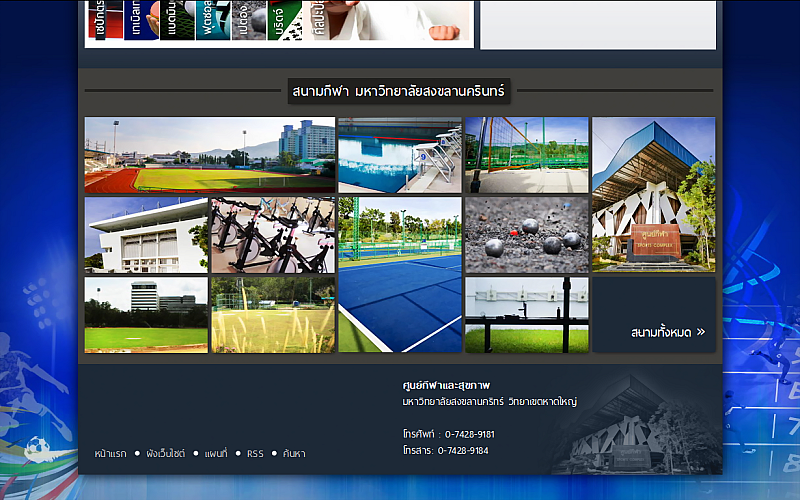
Task: View the exercise bikes gym photo
Action: click(273, 235)
